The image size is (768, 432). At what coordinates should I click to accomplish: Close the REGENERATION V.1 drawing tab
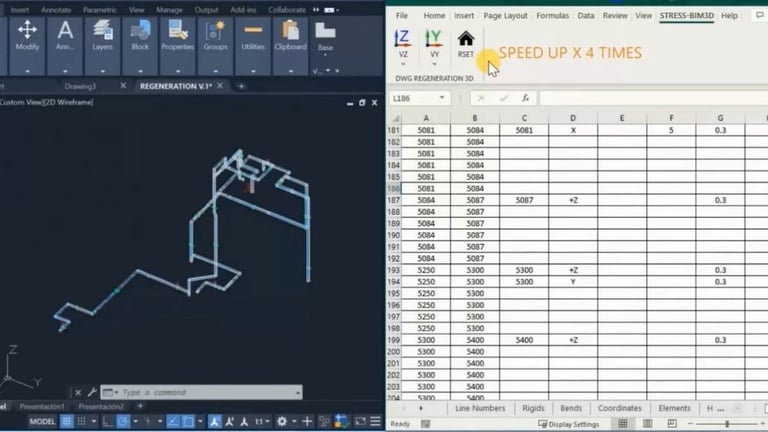220,86
